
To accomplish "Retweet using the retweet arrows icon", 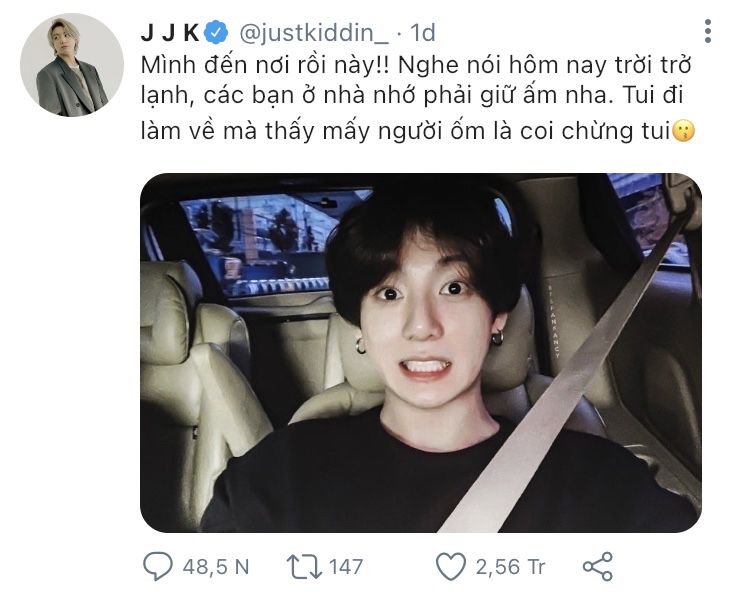I will tap(304, 567).
